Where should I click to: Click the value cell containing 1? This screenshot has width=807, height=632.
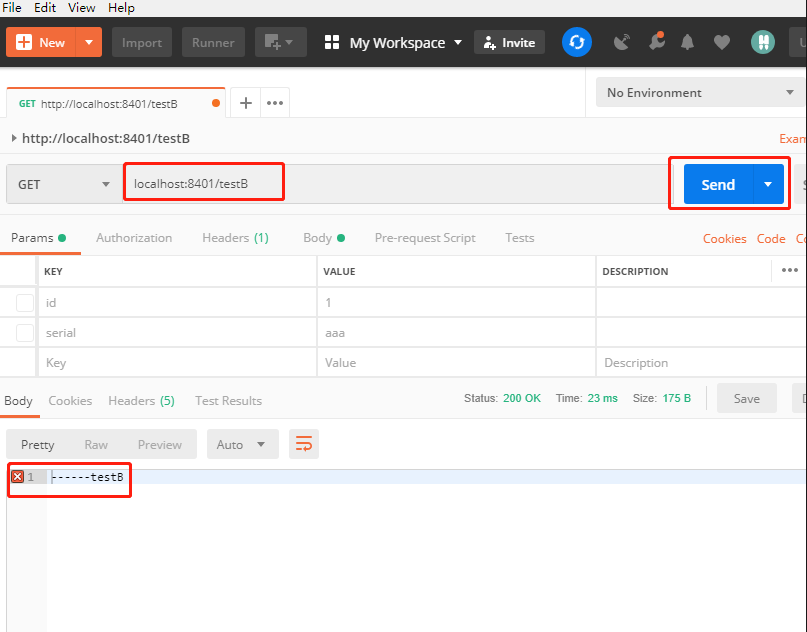457,303
